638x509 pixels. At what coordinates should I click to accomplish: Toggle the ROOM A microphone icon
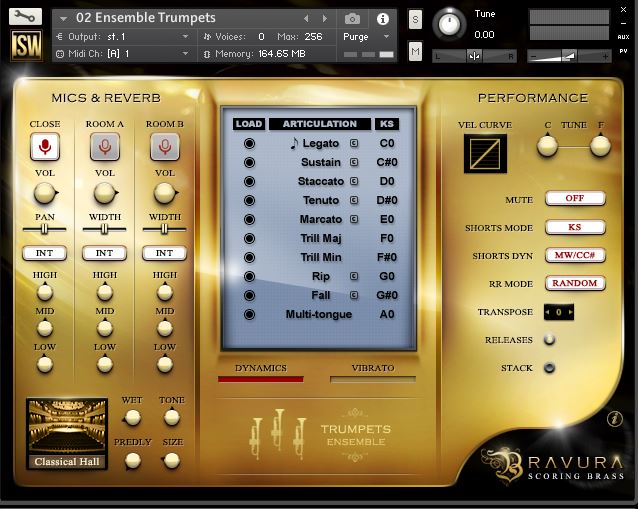click(105, 146)
